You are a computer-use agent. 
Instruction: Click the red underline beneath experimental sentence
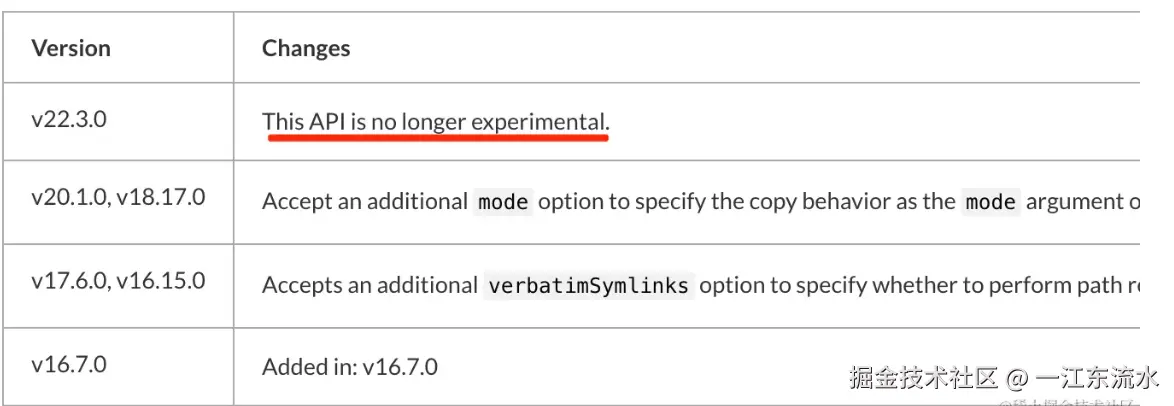pos(437,139)
